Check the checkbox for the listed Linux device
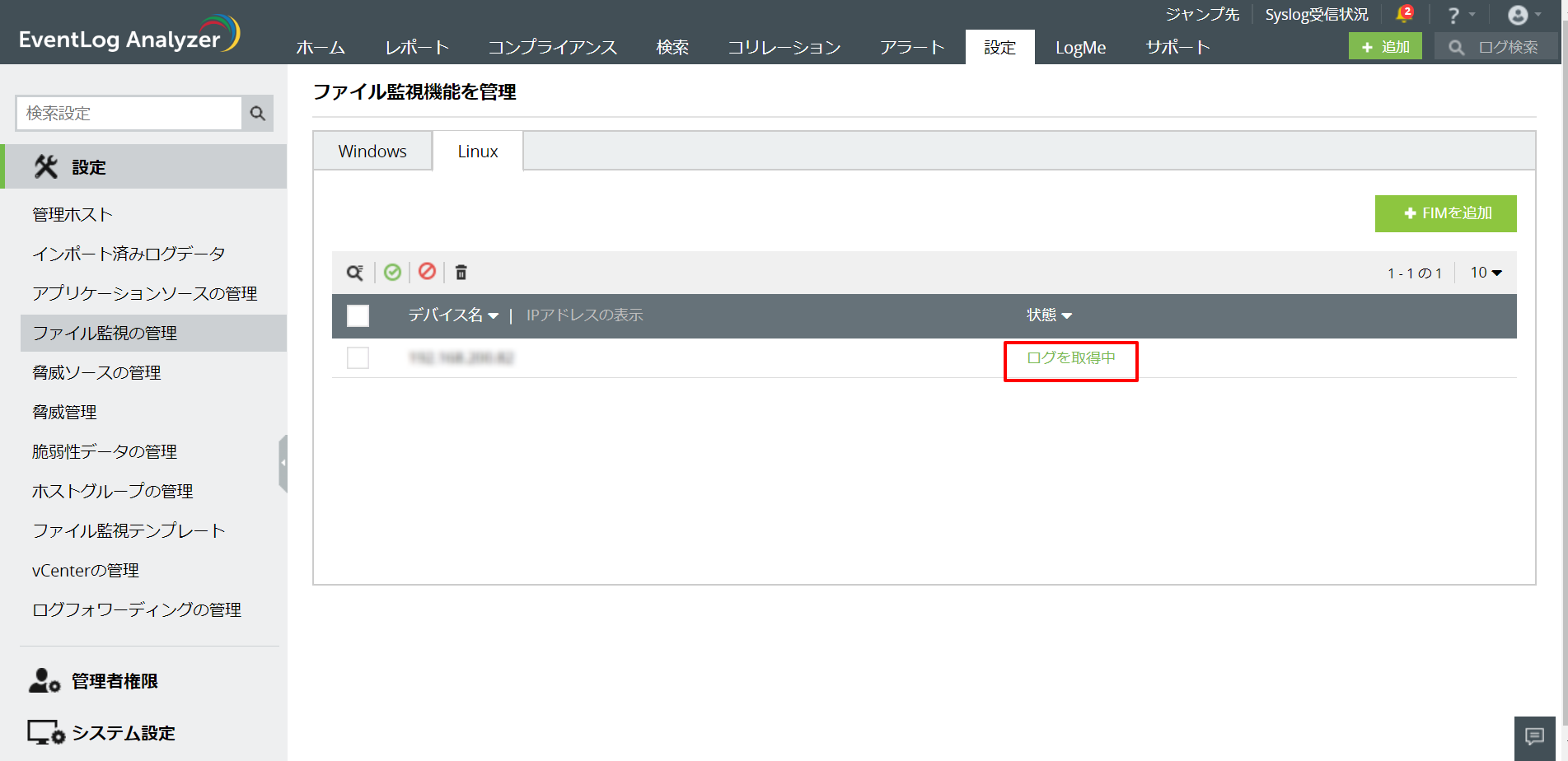The height and width of the screenshot is (761, 1568). click(358, 358)
